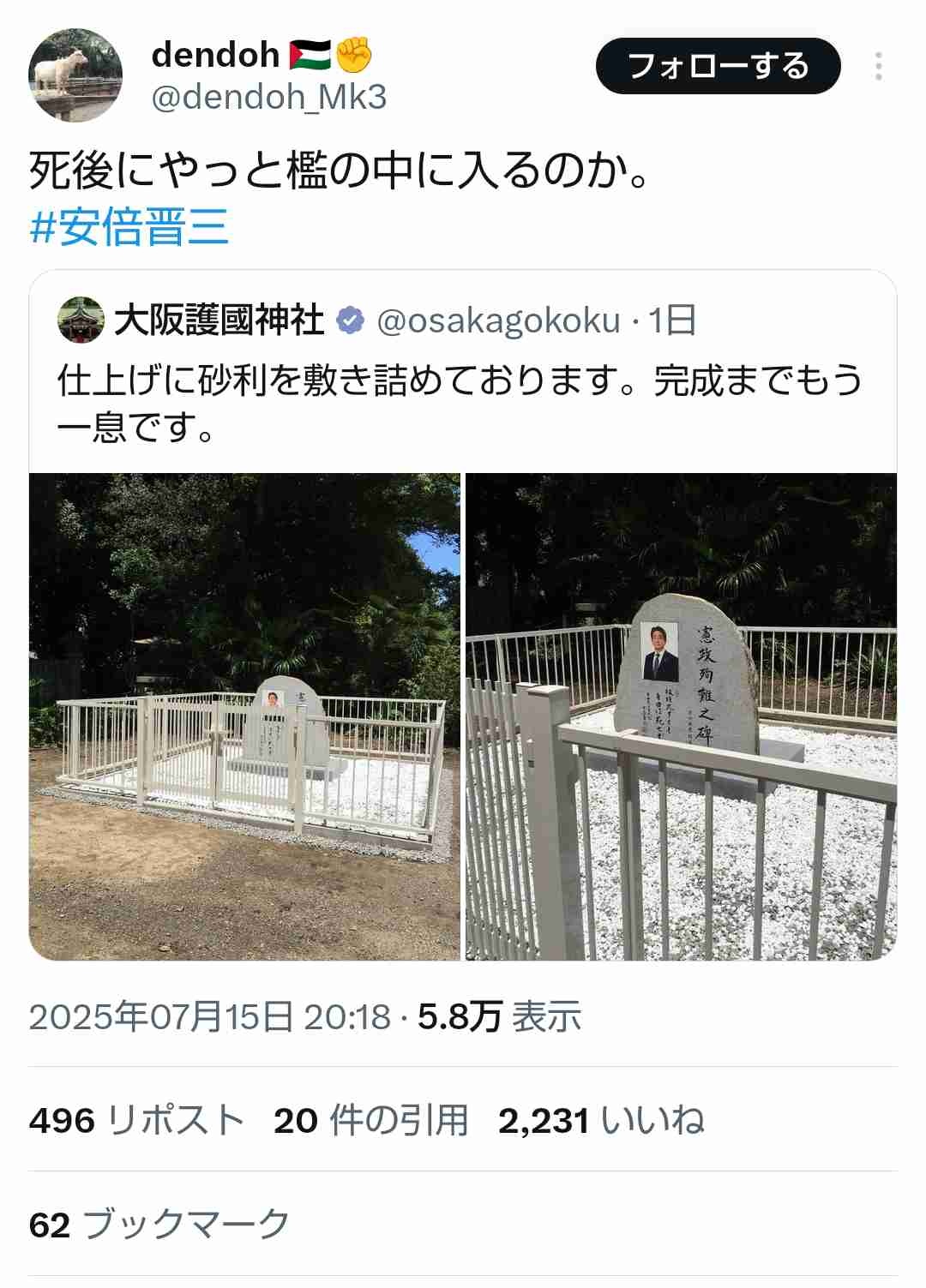Open the 62 ブックマーク count
Screen dimensions: 926x1288
click(x=159, y=1225)
